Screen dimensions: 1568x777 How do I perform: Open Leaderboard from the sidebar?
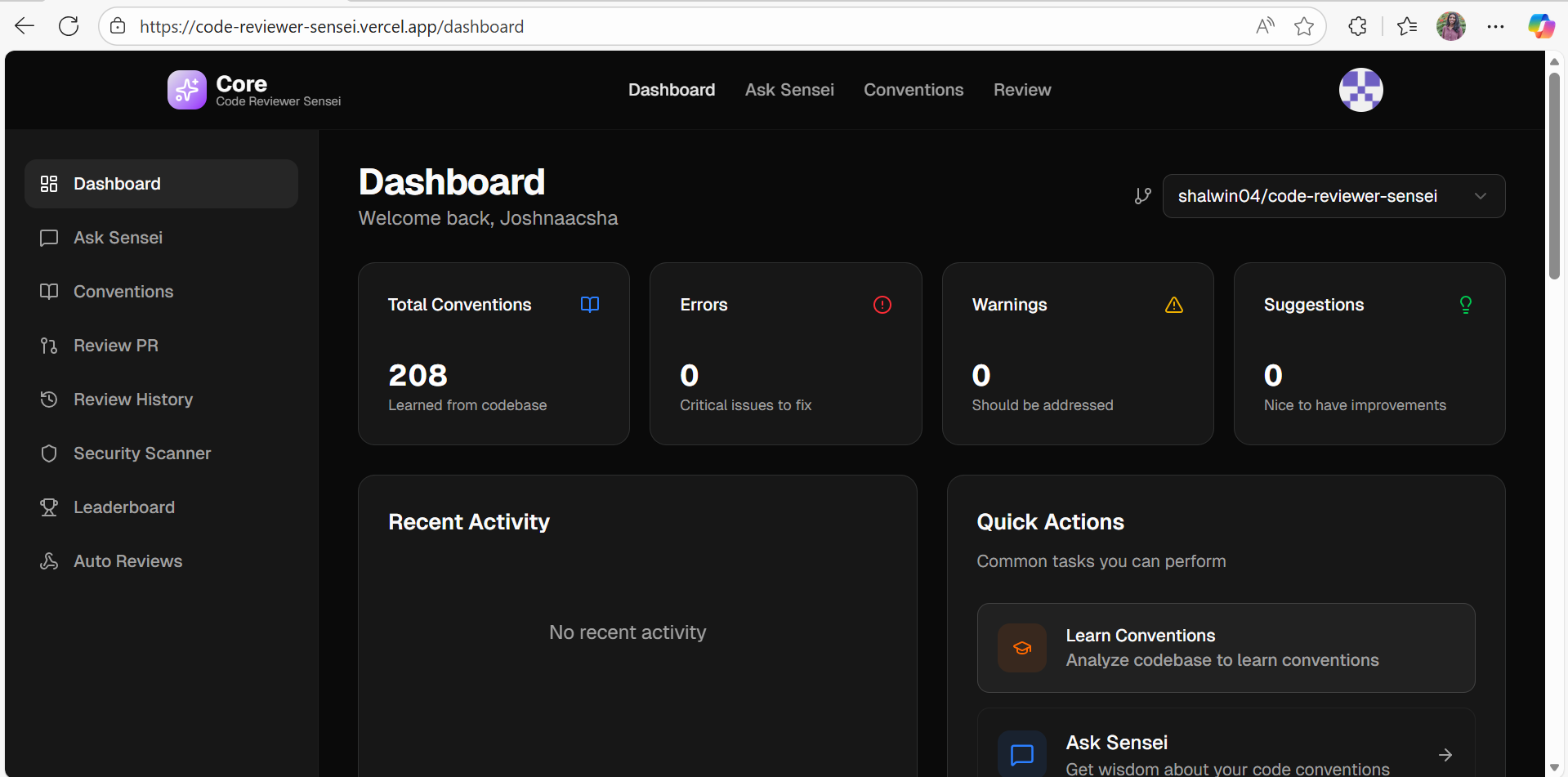coord(162,507)
